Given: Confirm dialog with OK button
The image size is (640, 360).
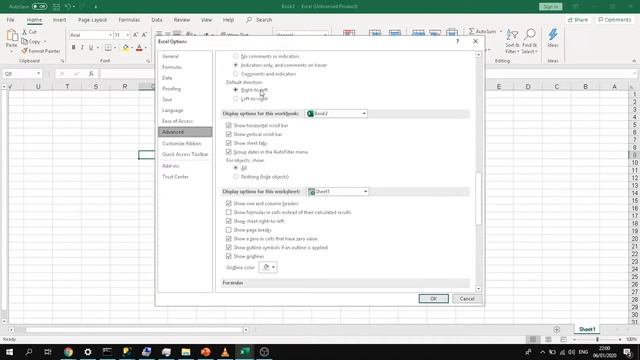Looking at the screenshot, I should tap(433, 299).
